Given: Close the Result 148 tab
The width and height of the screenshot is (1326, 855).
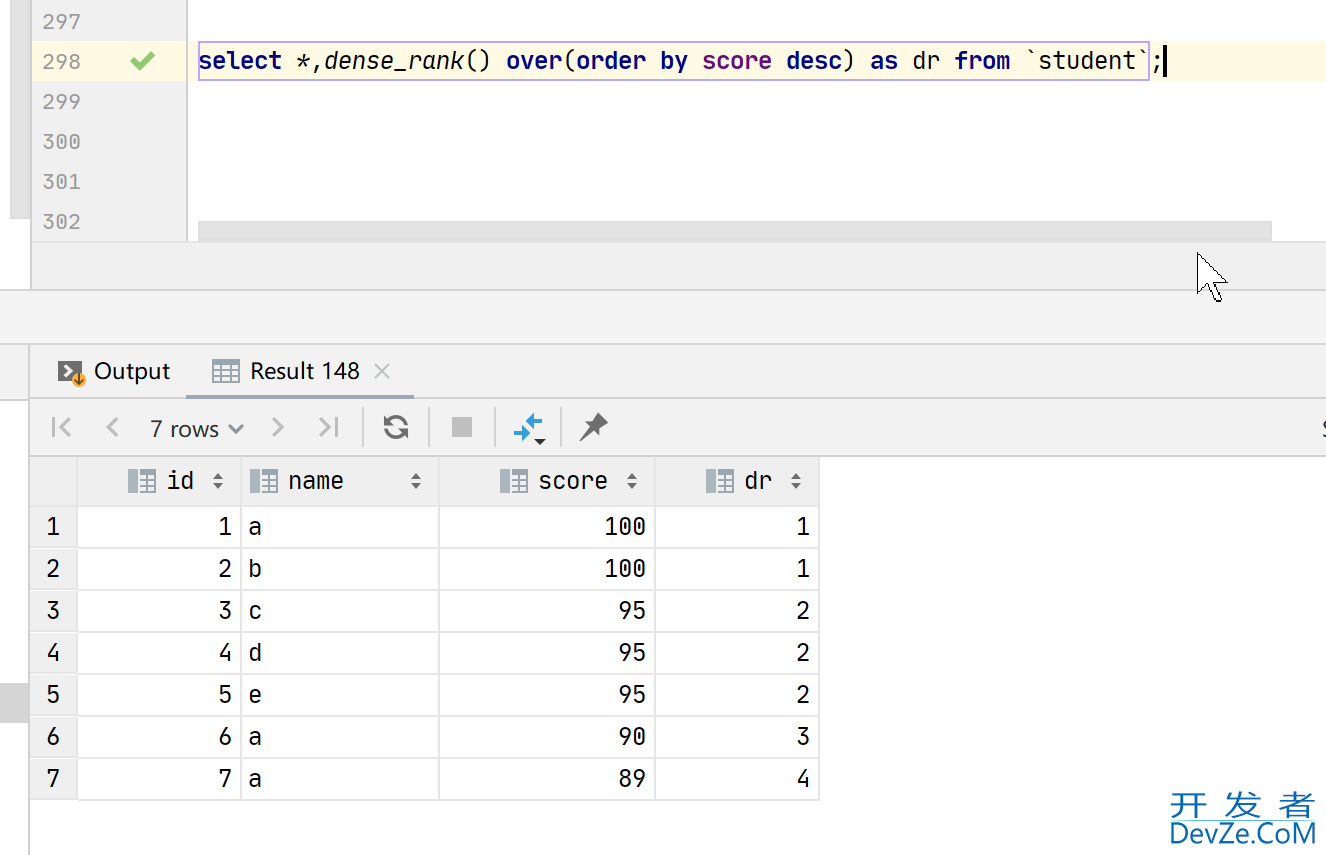Looking at the screenshot, I should [x=381, y=371].
